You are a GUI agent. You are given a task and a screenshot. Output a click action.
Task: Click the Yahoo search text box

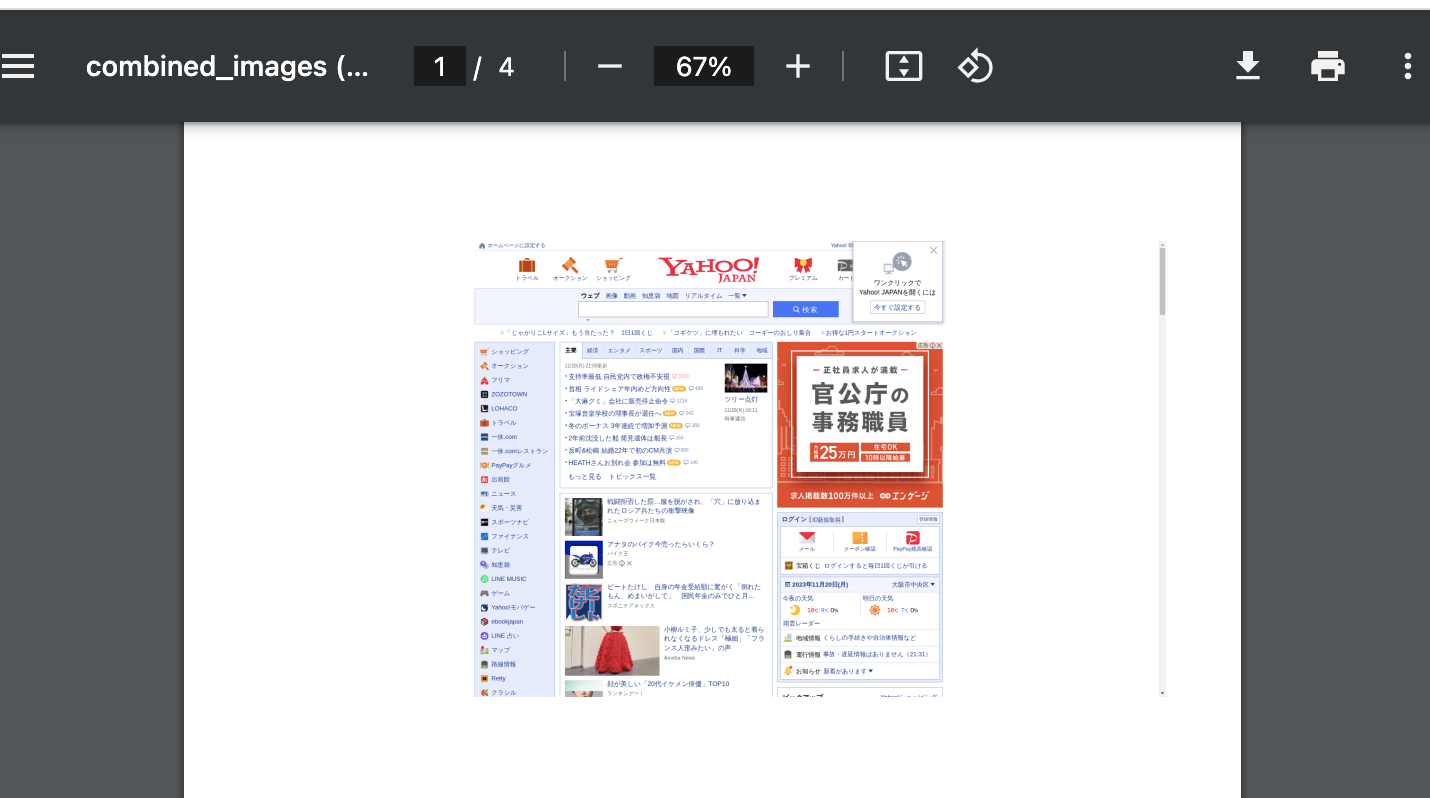click(673, 310)
